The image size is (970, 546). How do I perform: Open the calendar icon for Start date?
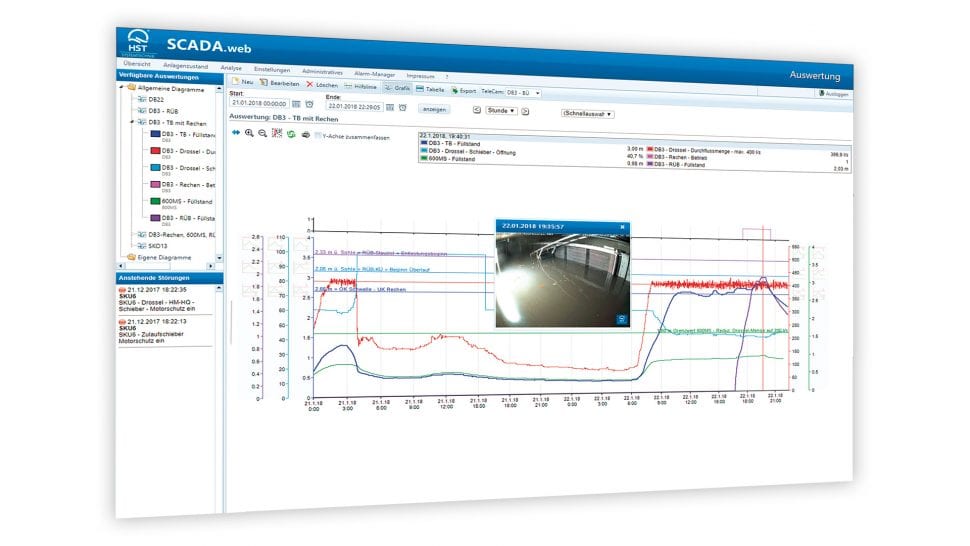click(x=296, y=104)
